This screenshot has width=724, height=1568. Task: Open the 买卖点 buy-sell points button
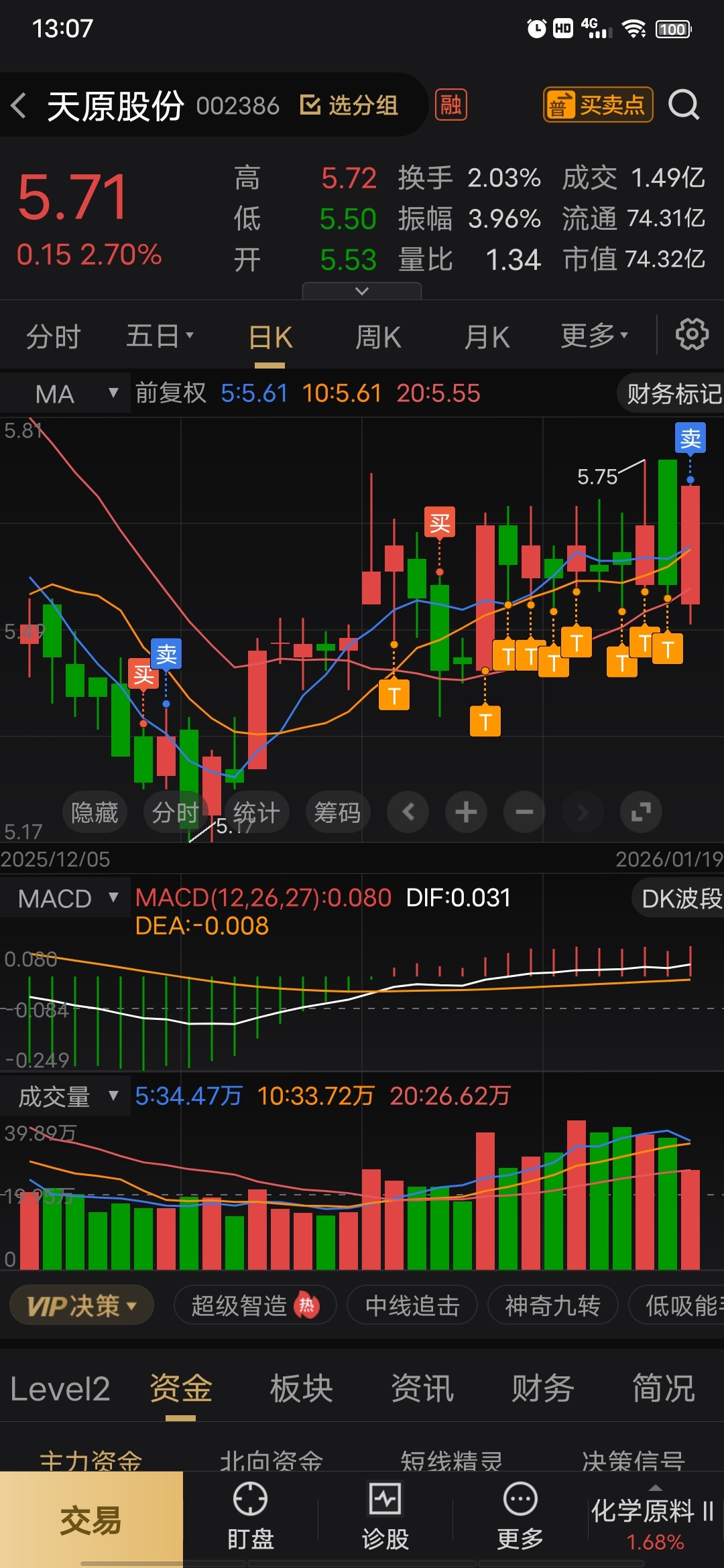(598, 105)
